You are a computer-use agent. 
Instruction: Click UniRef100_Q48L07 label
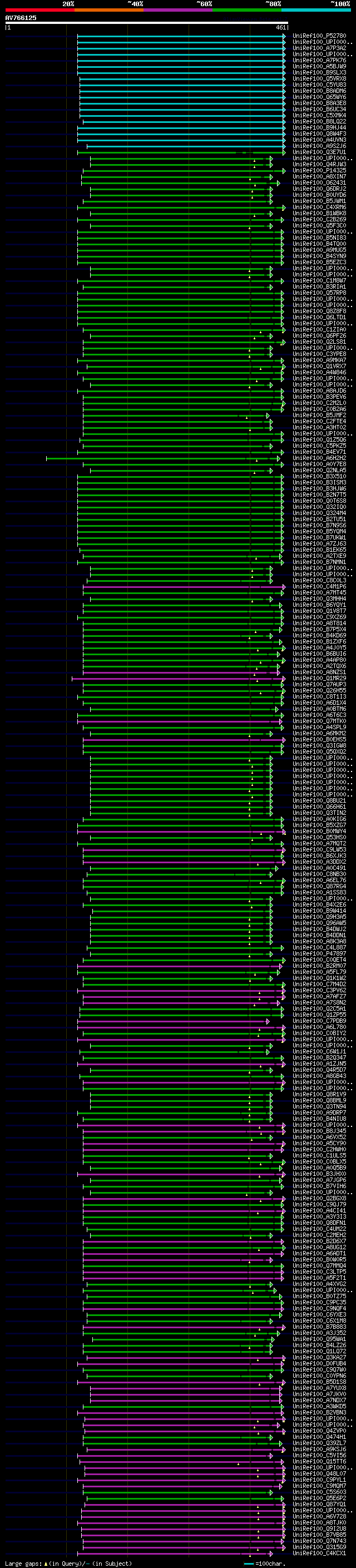pos(319,1473)
